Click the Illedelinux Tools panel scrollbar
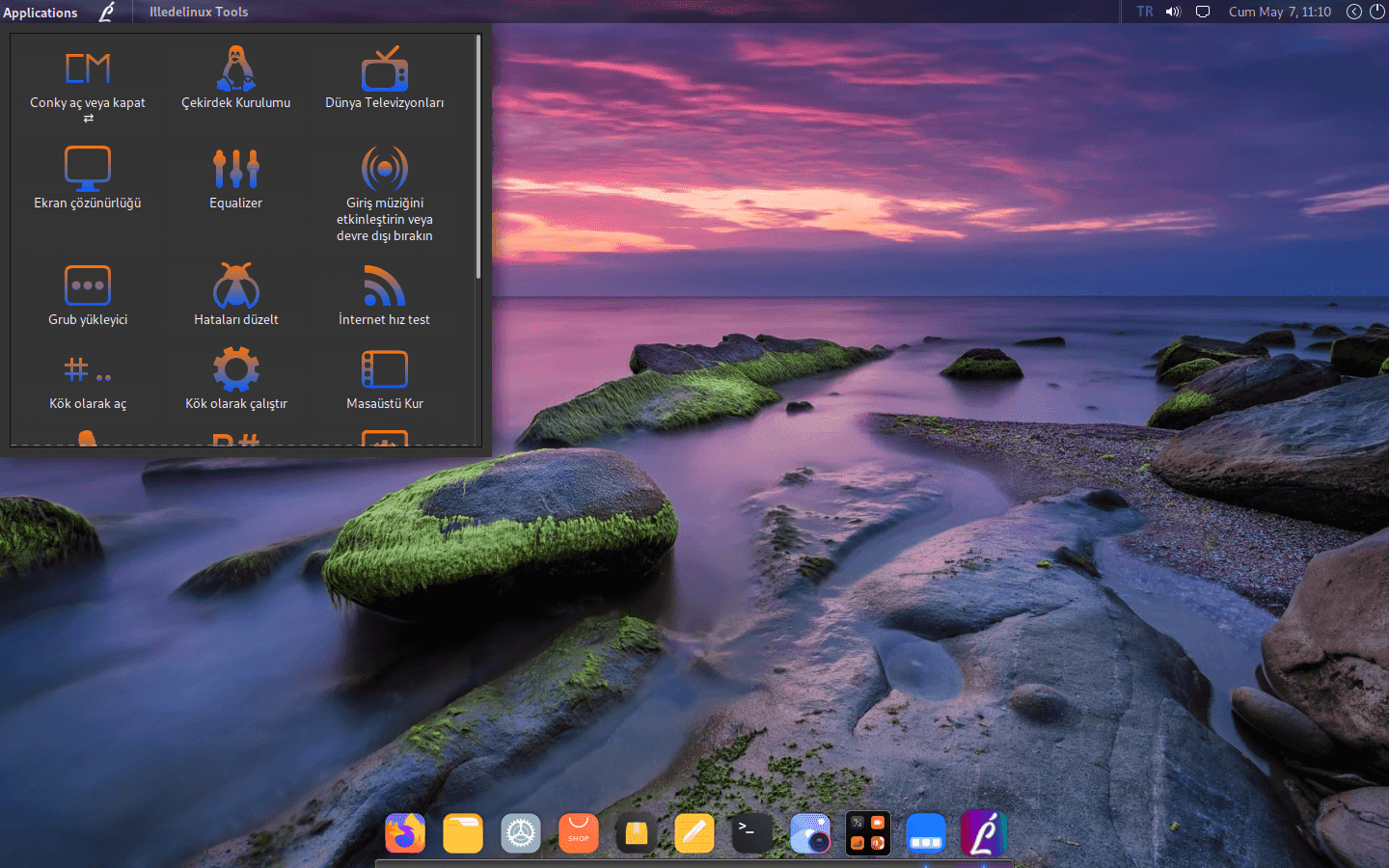Viewport: 1389px width, 868px height. tap(477, 159)
